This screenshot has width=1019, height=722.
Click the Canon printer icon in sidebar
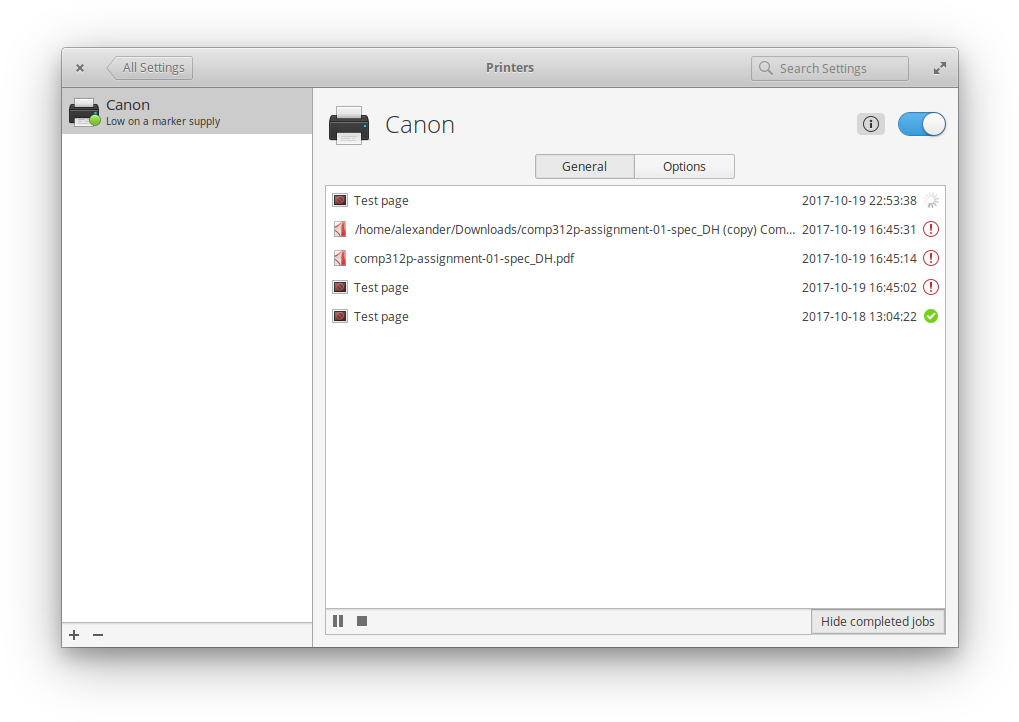(84, 112)
